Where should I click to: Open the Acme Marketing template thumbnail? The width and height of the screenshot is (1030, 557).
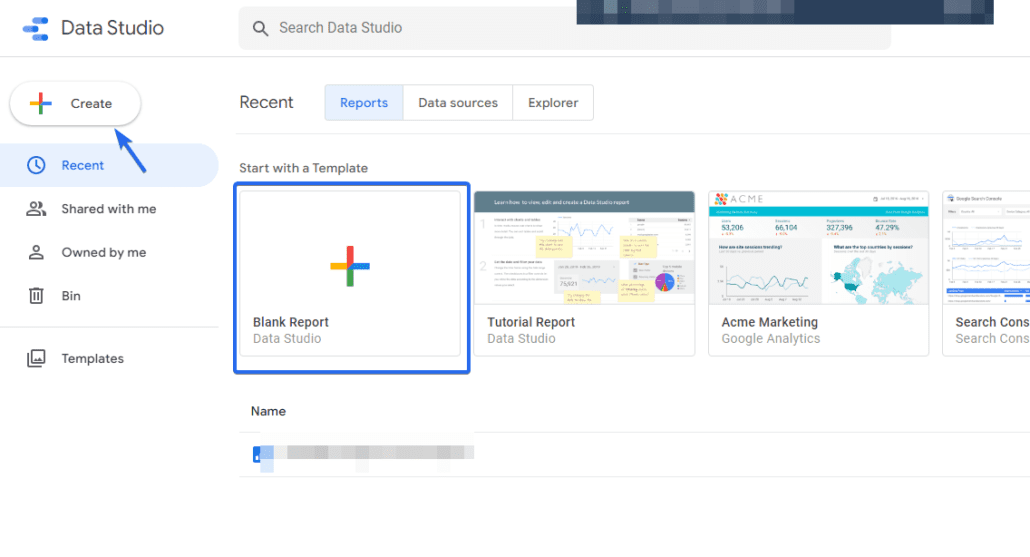[x=818, y=248]
